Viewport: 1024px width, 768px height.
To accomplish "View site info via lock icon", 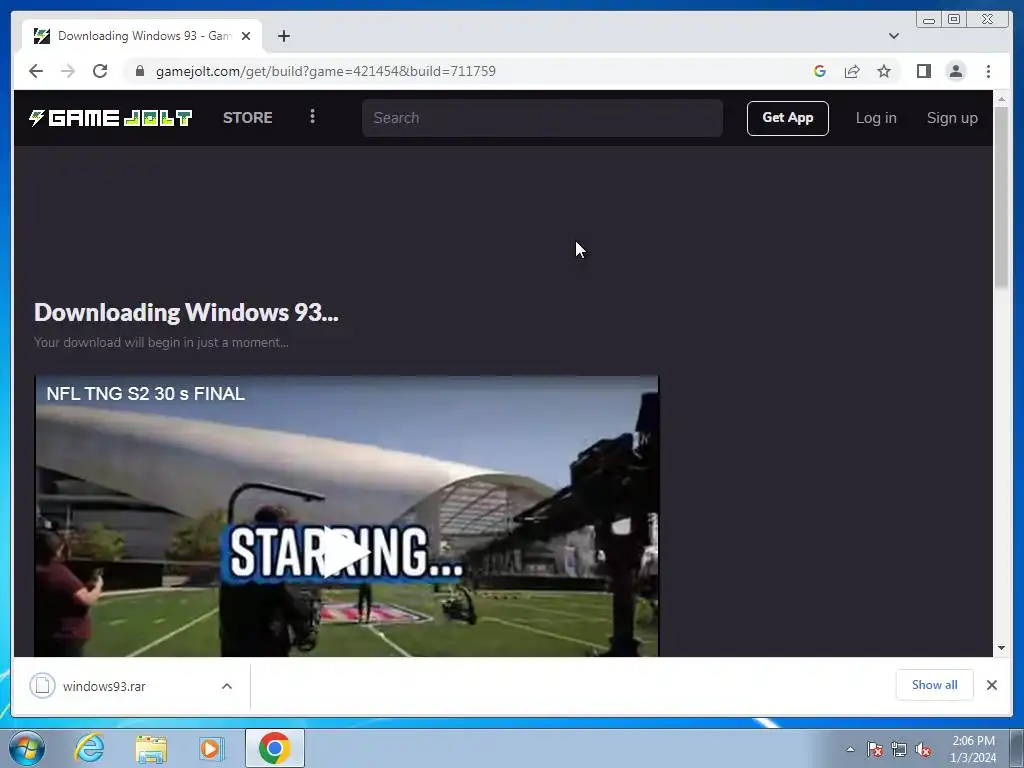I will point(140,71).
